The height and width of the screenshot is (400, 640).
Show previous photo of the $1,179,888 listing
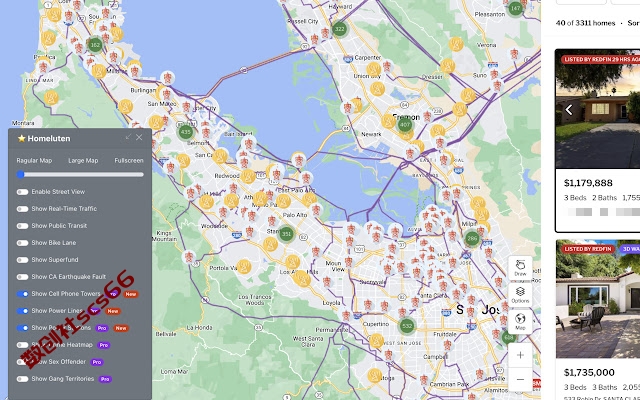coord(569,109)
